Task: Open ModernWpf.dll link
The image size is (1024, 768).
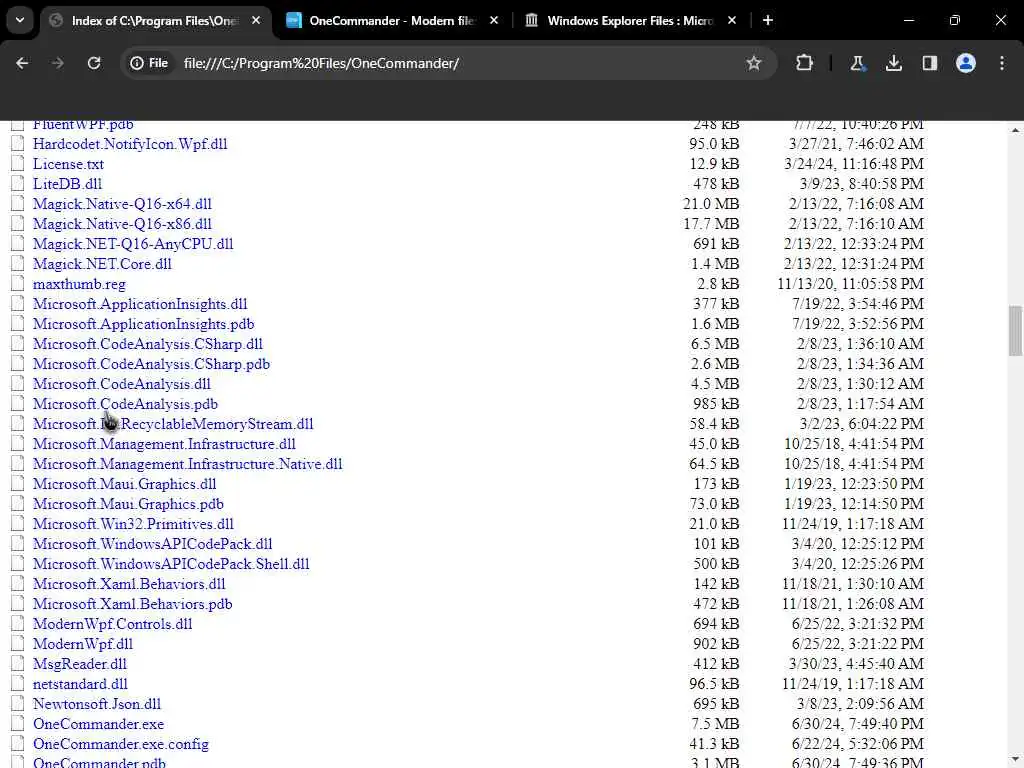Action: (x=82, y=644)
